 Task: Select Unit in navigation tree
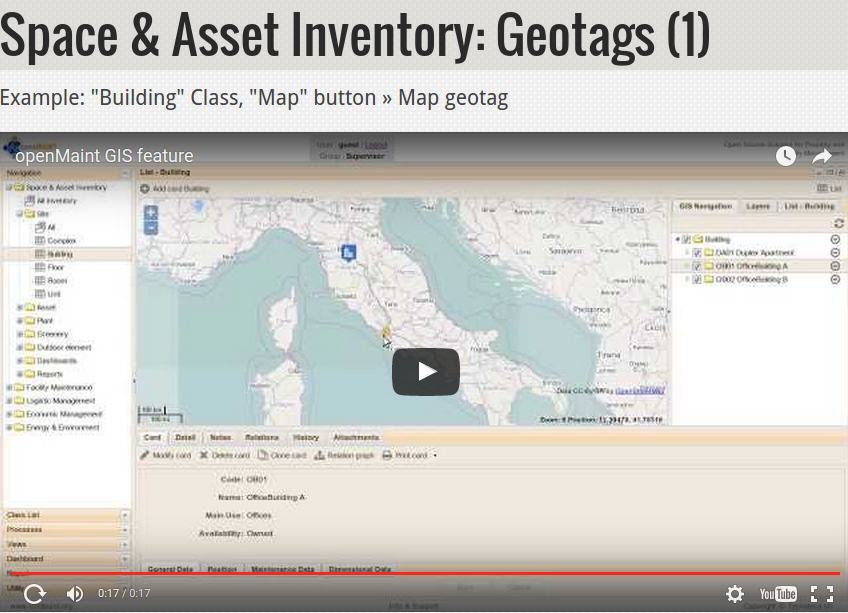(x=54, y=294)
